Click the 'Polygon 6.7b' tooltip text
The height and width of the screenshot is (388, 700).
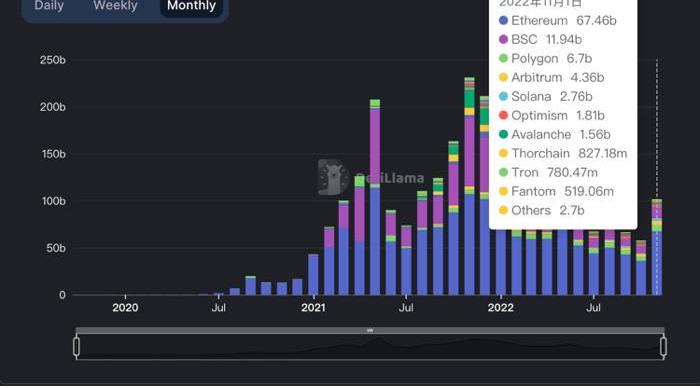551,58
